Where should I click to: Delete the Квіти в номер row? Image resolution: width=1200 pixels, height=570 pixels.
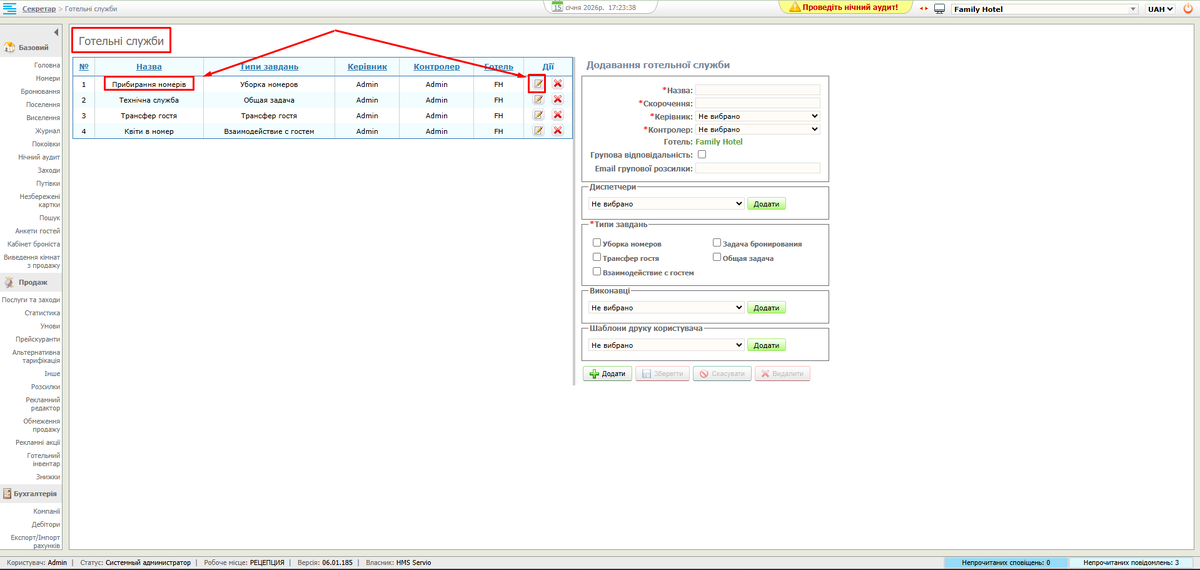point(557,131)
